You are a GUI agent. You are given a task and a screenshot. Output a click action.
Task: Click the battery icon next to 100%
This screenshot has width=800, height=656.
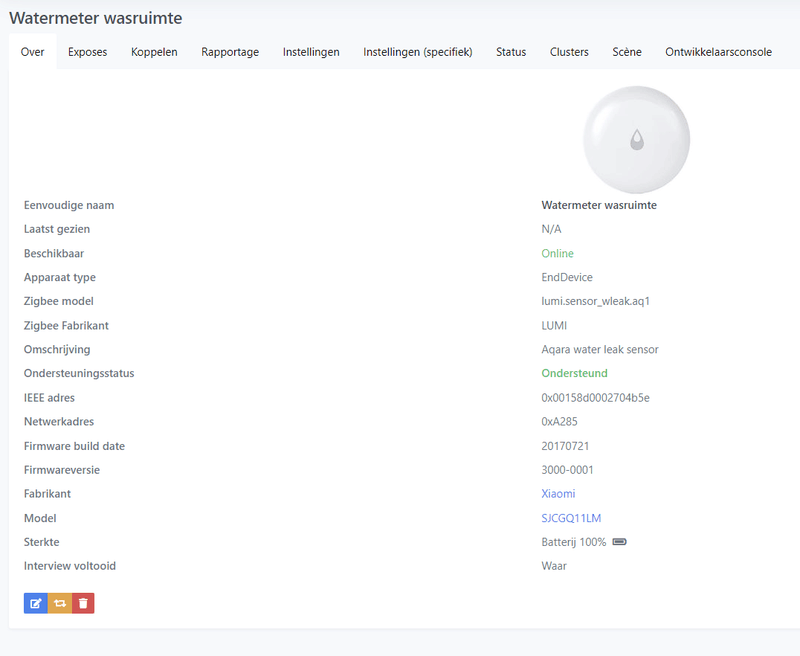619,542
